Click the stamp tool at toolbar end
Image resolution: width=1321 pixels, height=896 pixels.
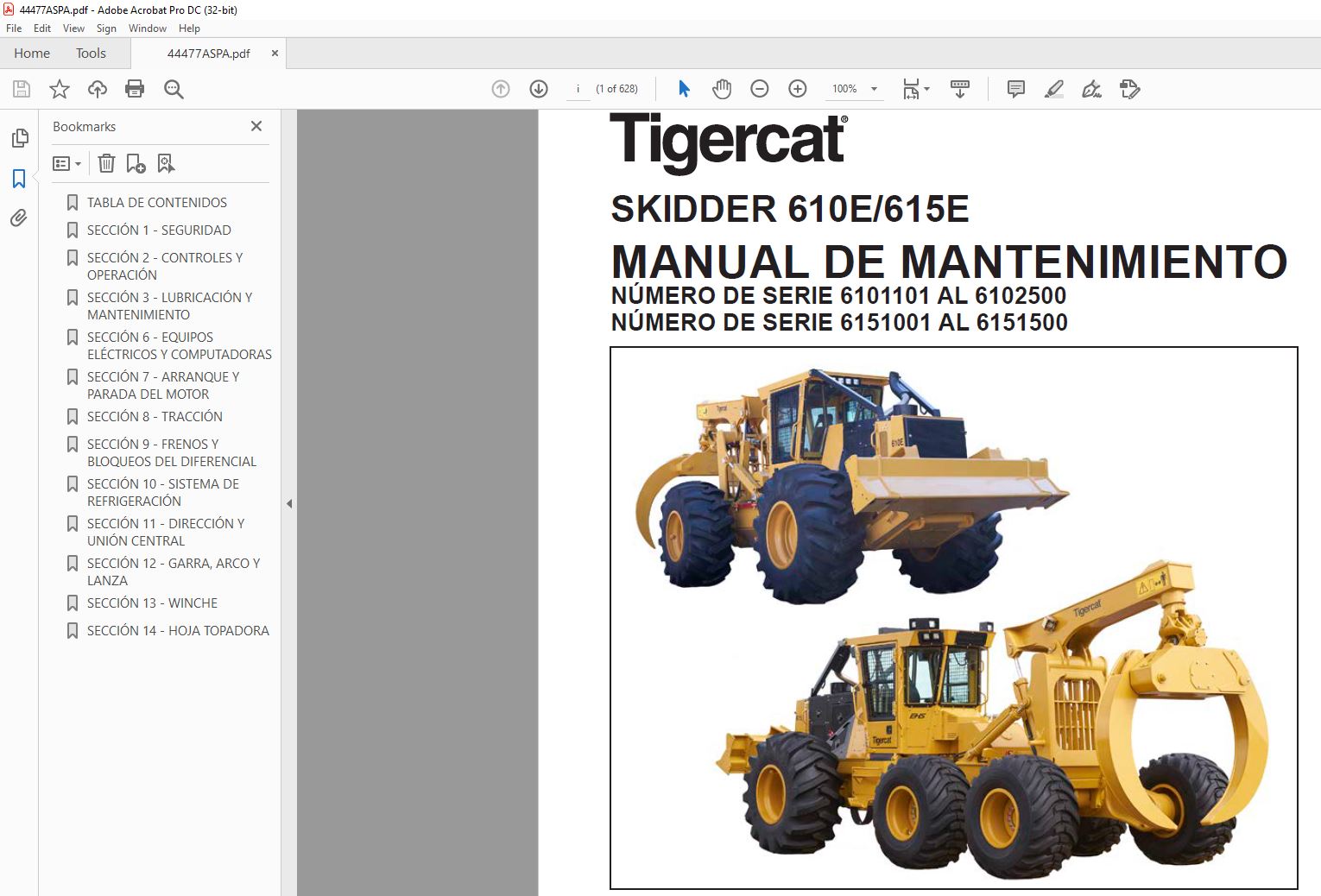click(x=1129, y=89)
